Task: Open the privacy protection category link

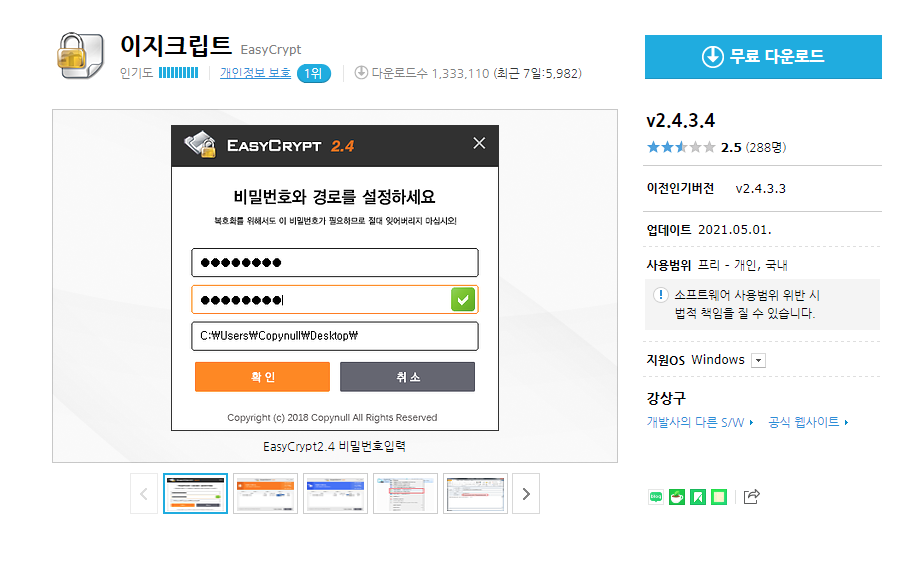Action: coord(255,73)
